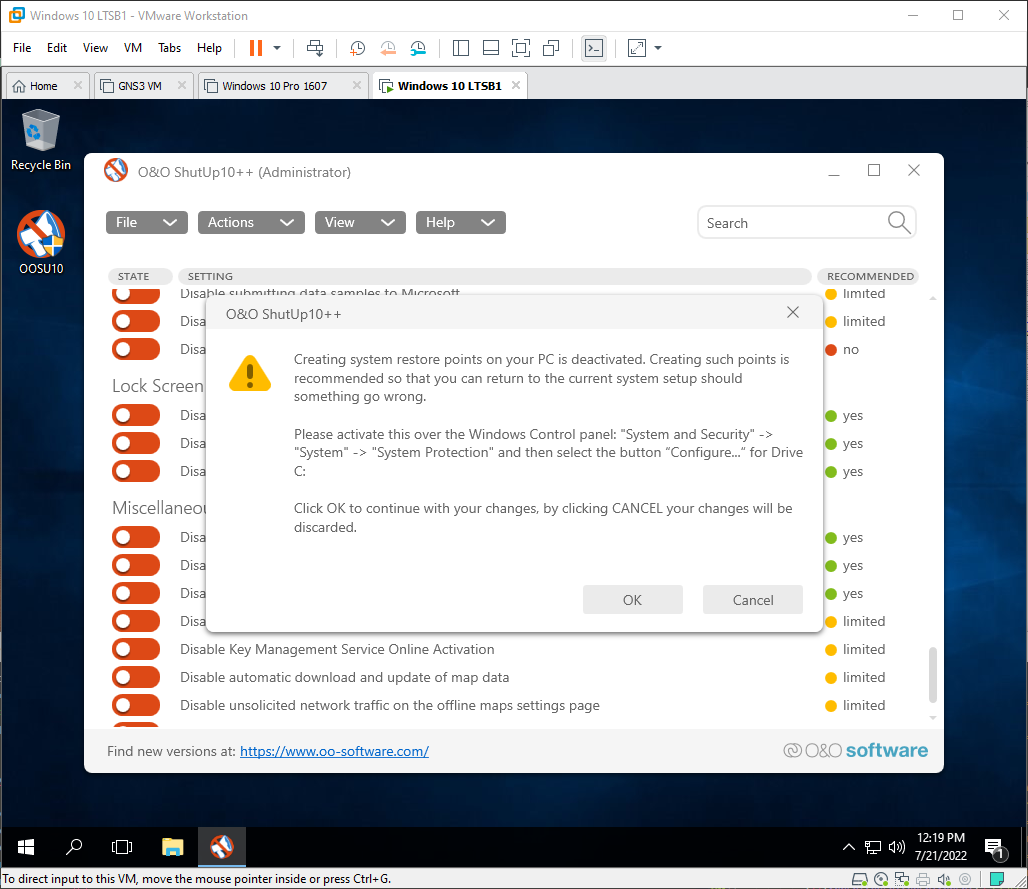Toggle the first switch under Miscellaneous
Screen dimensions: 1028x889
[x=136, y=538]
